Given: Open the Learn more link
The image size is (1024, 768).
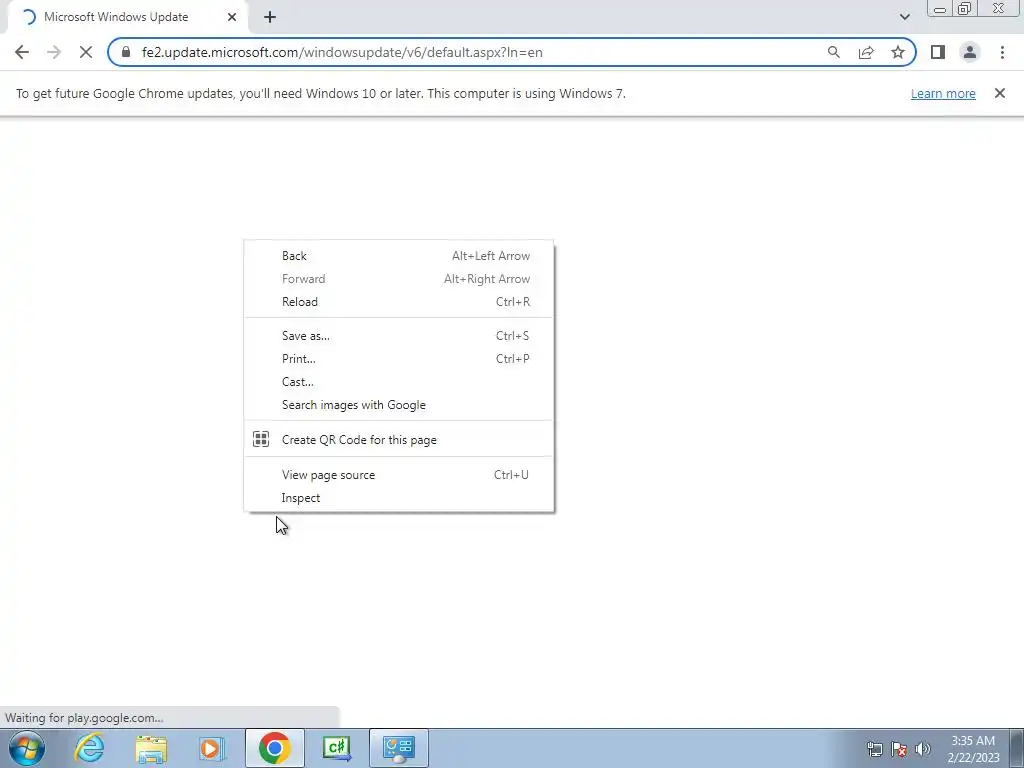Looking at the screenshot, I should tap(943, 93).
